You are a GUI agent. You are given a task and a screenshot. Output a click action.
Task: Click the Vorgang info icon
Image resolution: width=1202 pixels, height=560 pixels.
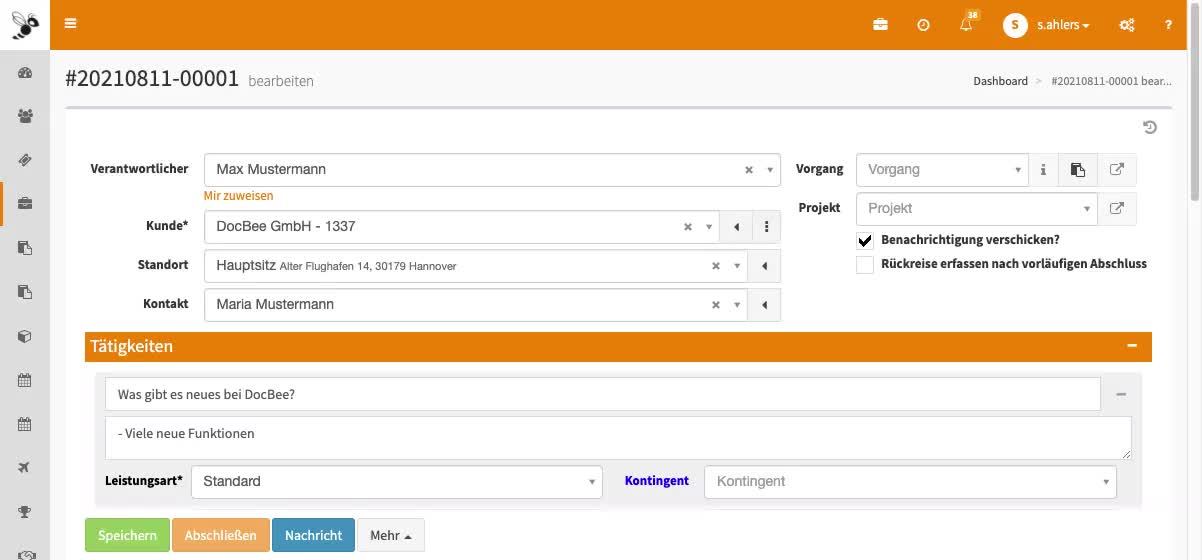1043,170
